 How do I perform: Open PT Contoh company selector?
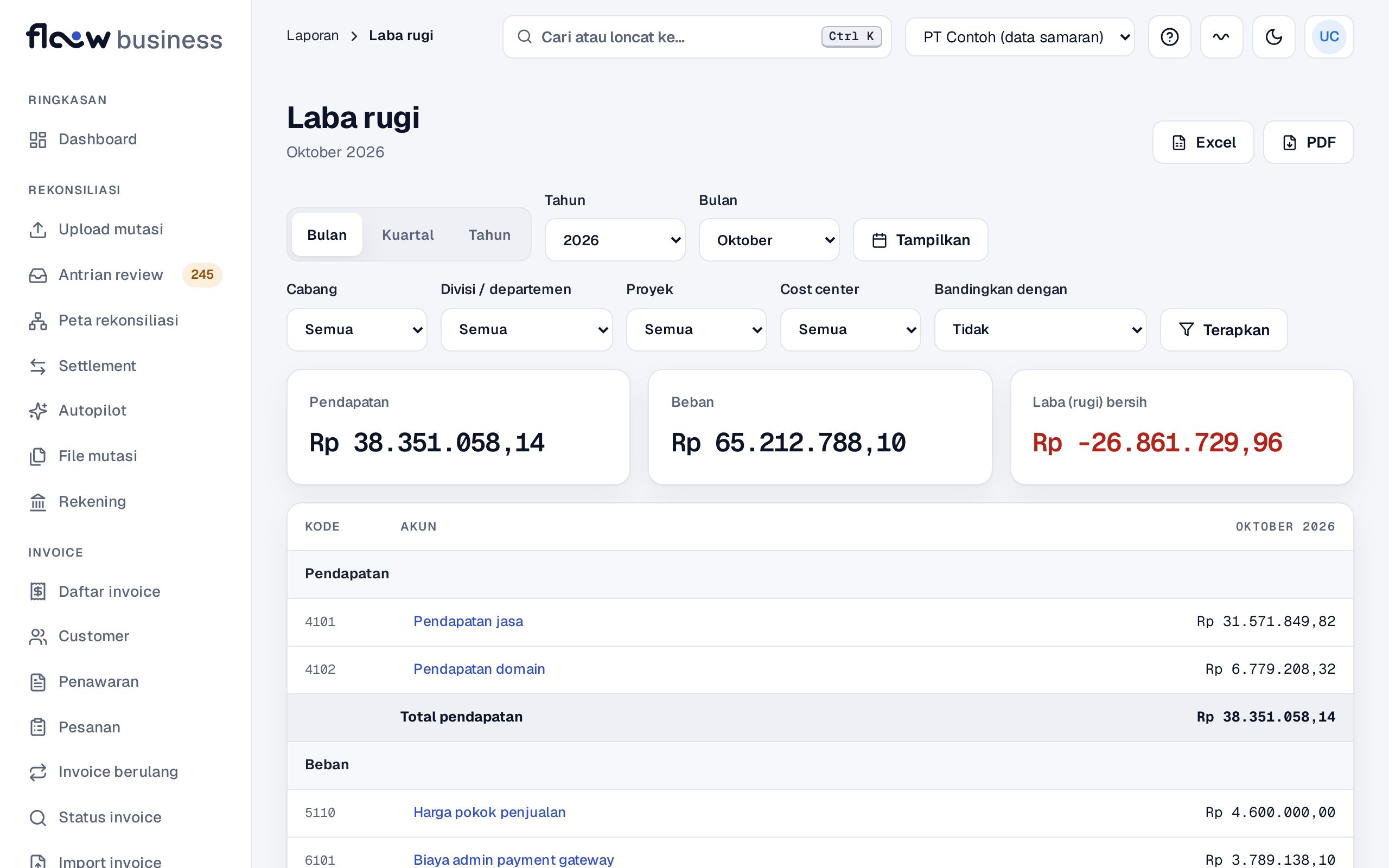coord(1020,37)
